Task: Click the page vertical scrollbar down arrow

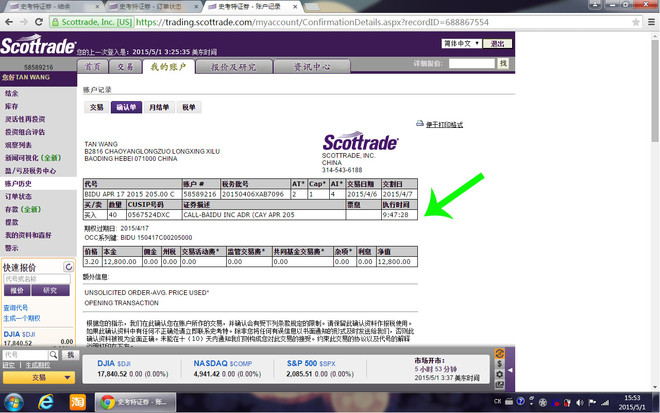Action: (x=655, y=387)
